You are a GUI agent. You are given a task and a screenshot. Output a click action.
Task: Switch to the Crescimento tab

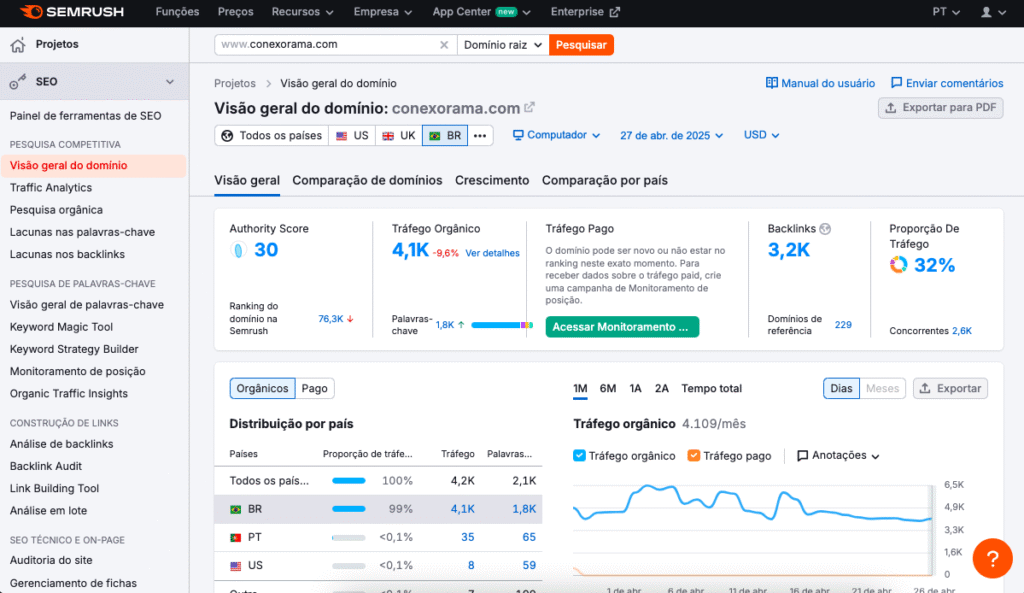coord(492,180)
